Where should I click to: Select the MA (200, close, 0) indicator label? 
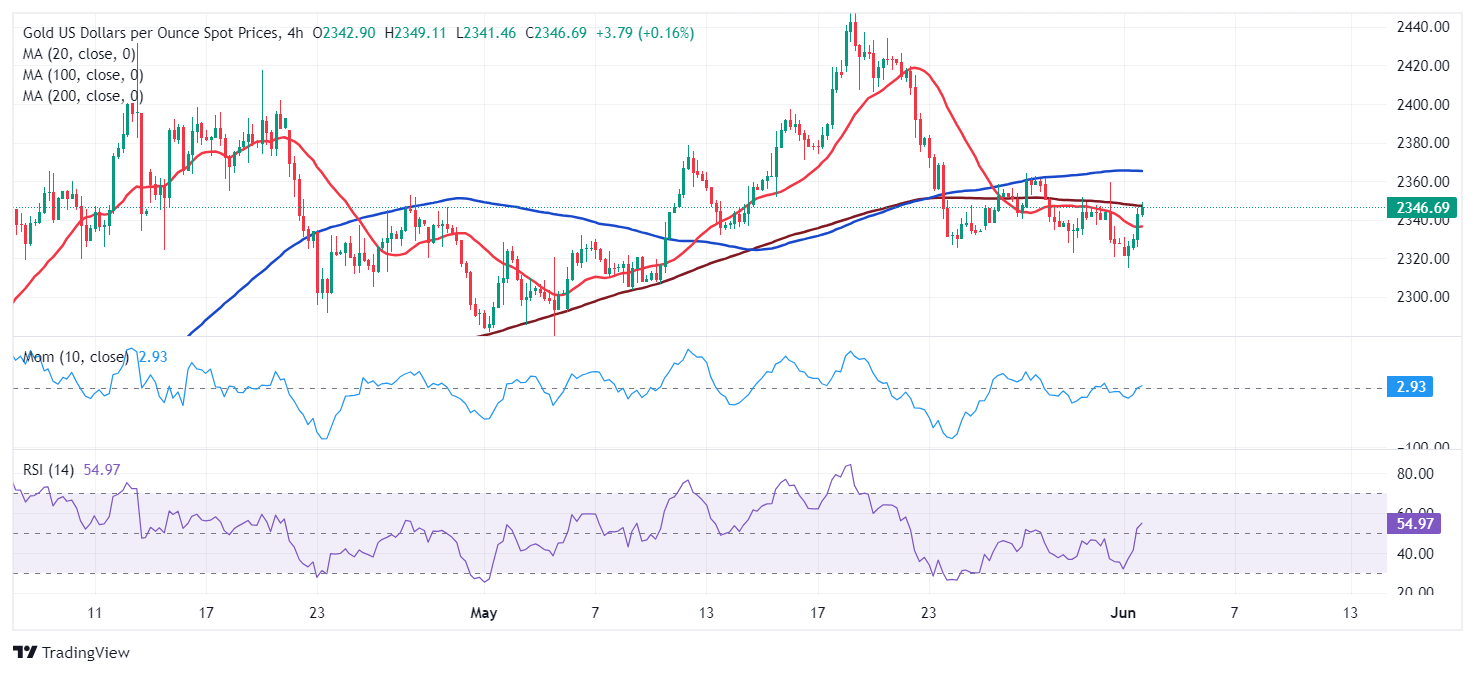point(83,96)
